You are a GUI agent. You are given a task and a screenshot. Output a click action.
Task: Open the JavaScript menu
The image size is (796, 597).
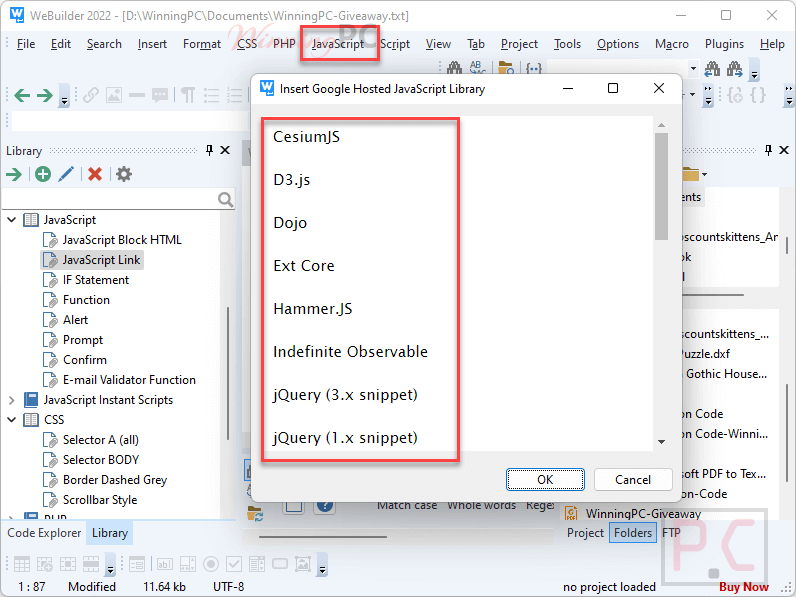coord(338,44)
